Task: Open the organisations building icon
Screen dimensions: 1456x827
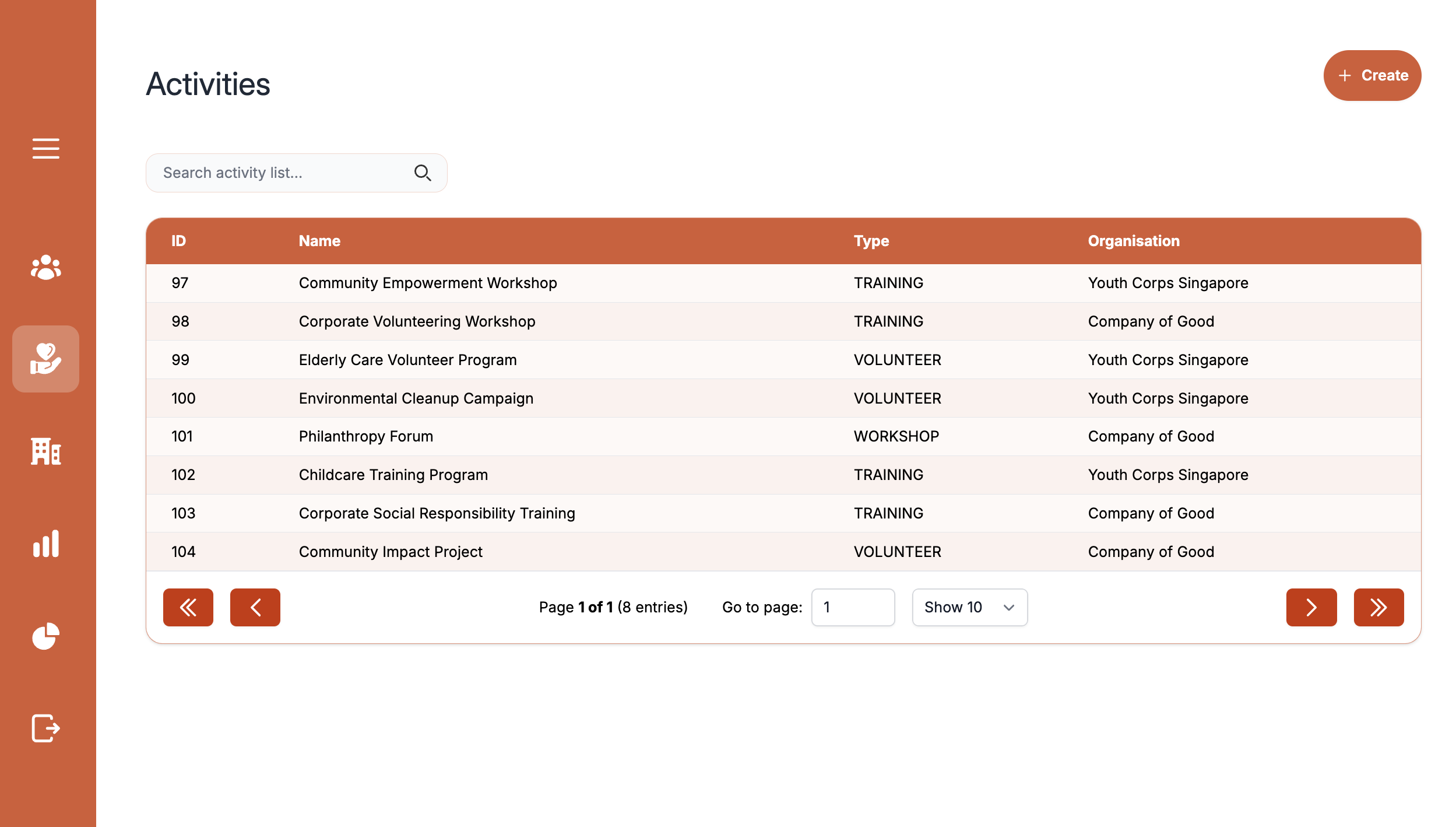Action: pyautogui.click(x=45, y=451)
